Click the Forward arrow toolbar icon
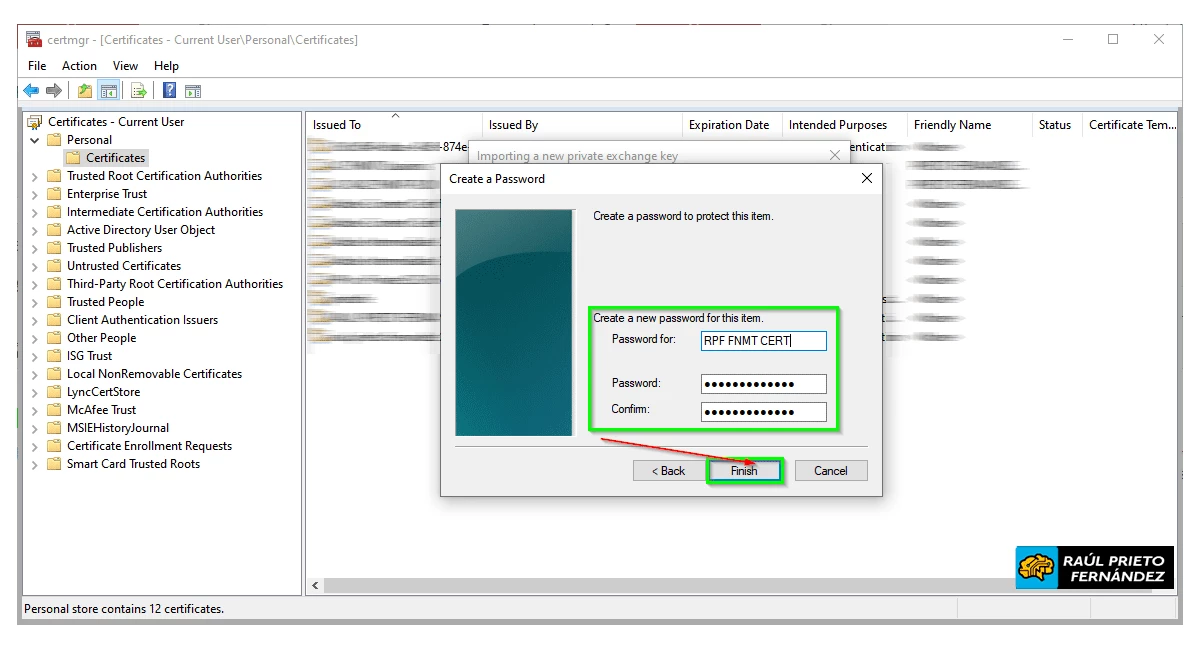 54,91
